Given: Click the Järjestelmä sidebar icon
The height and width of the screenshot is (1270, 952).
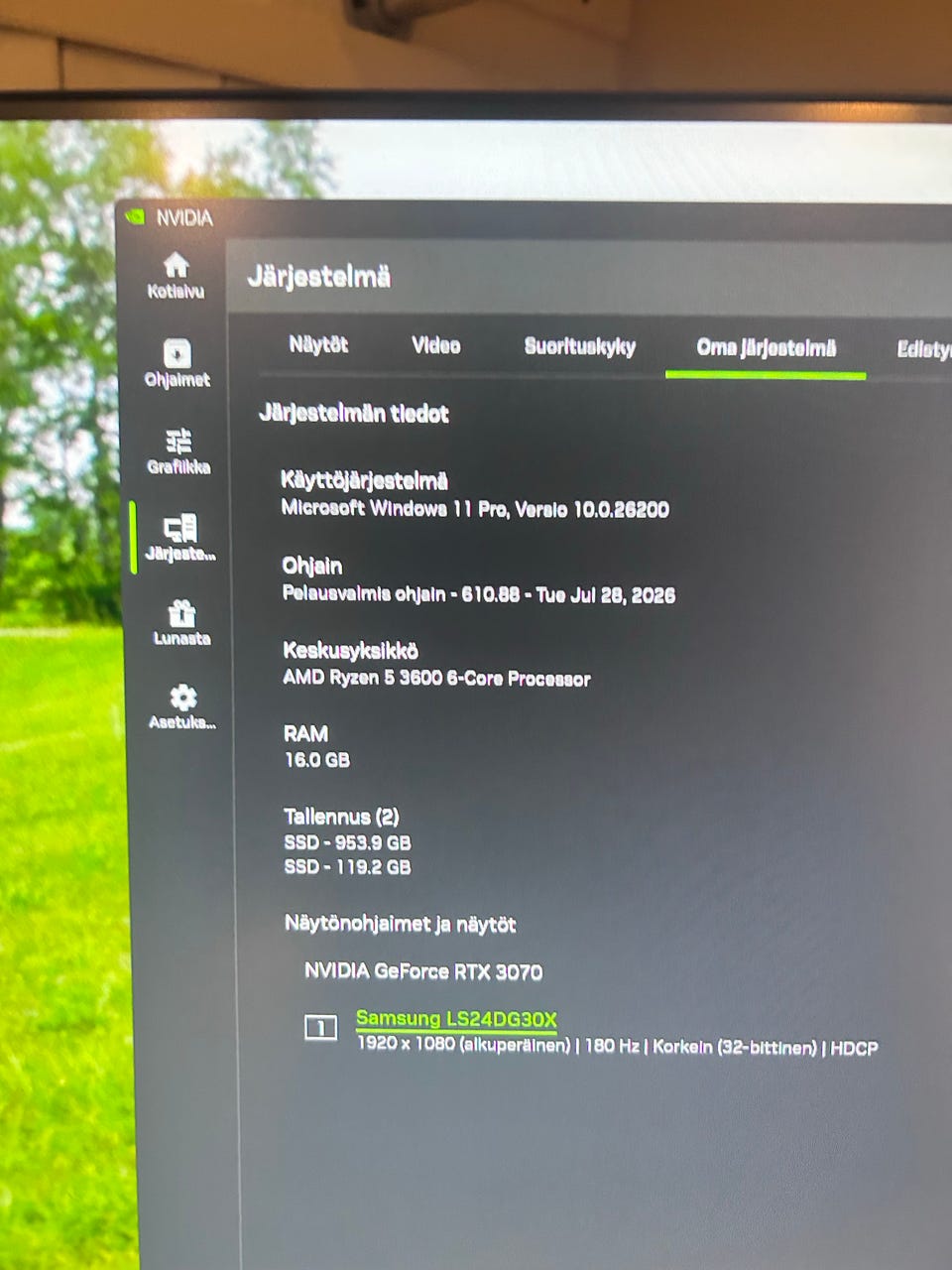Looking at the screenshot, I should [x=179, y=527].
